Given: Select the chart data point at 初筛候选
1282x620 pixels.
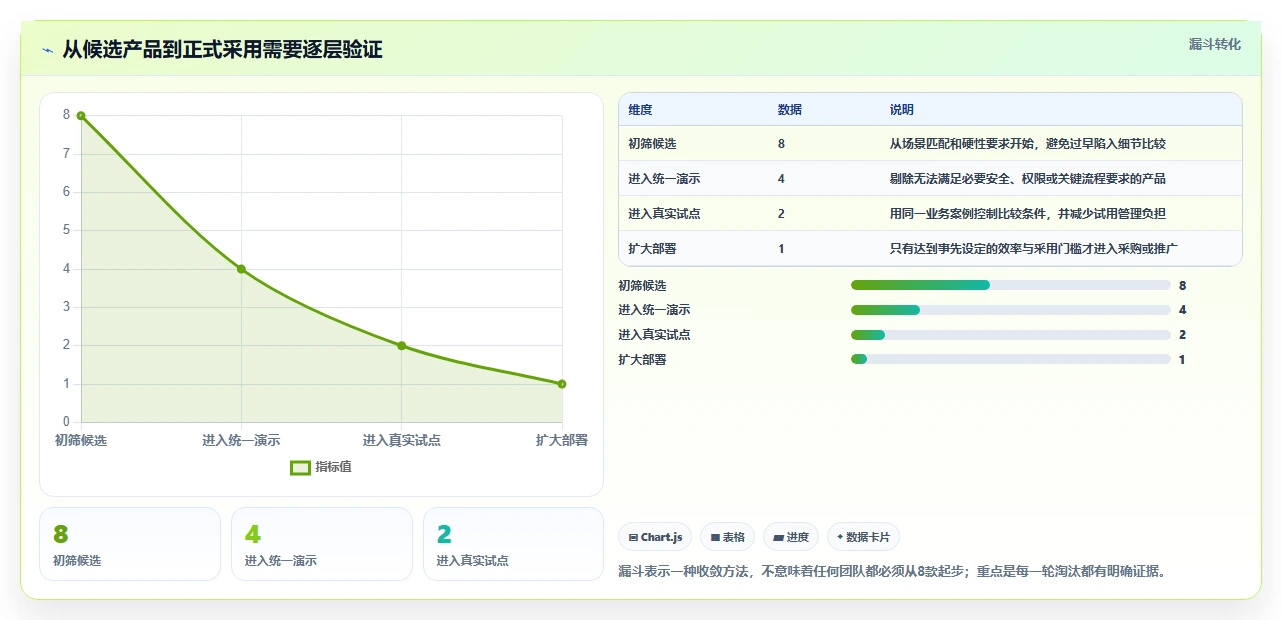Looking at the screenshot, I should click(81, 116).
